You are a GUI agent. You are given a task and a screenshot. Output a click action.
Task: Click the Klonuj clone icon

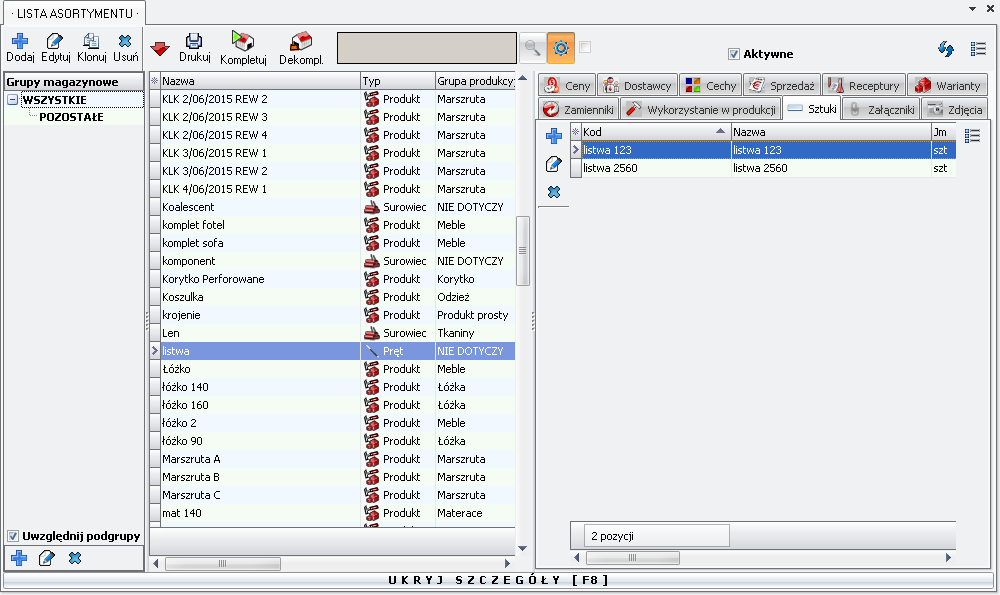(91, 42)
